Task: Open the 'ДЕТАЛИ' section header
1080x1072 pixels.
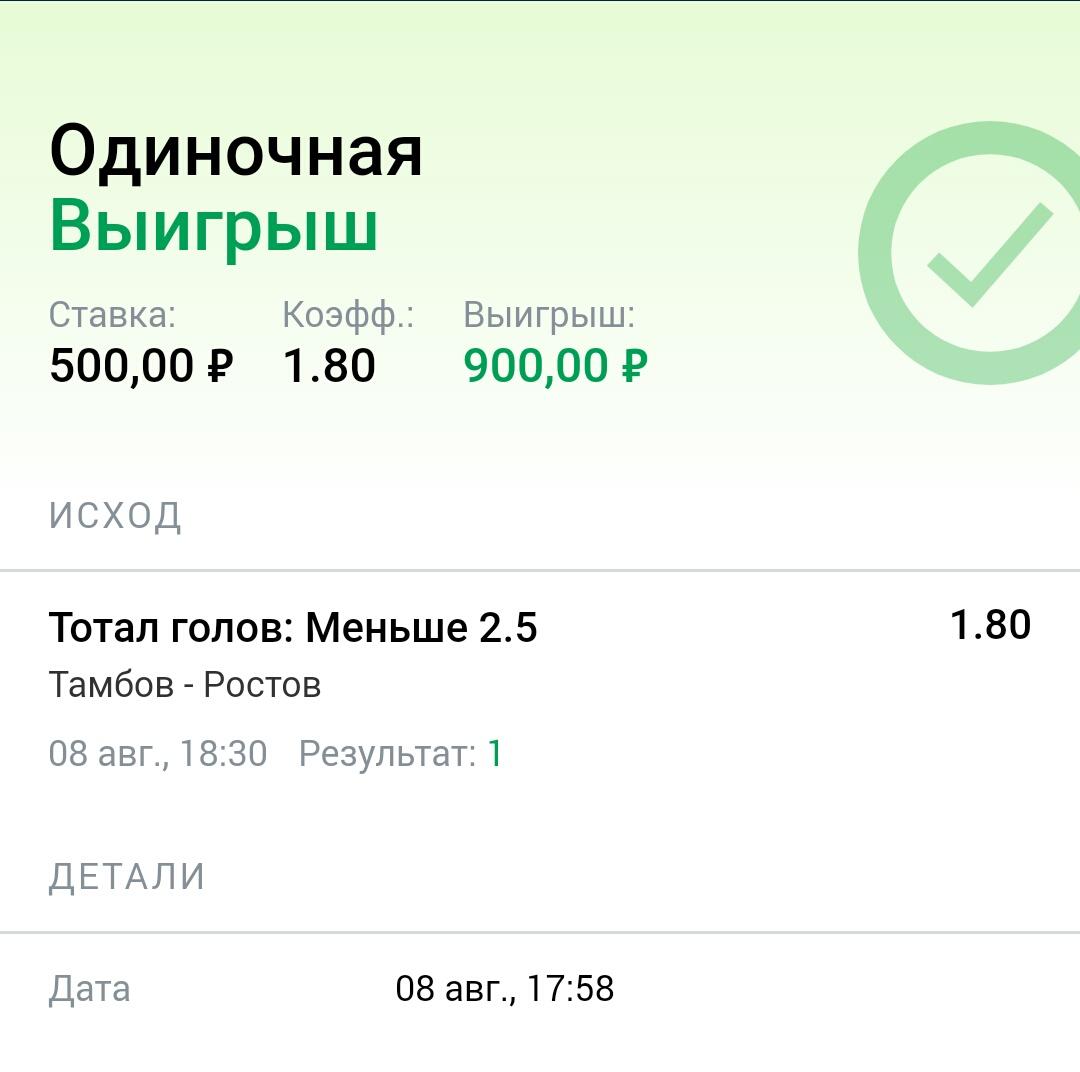Action: [x=127, y=877]
